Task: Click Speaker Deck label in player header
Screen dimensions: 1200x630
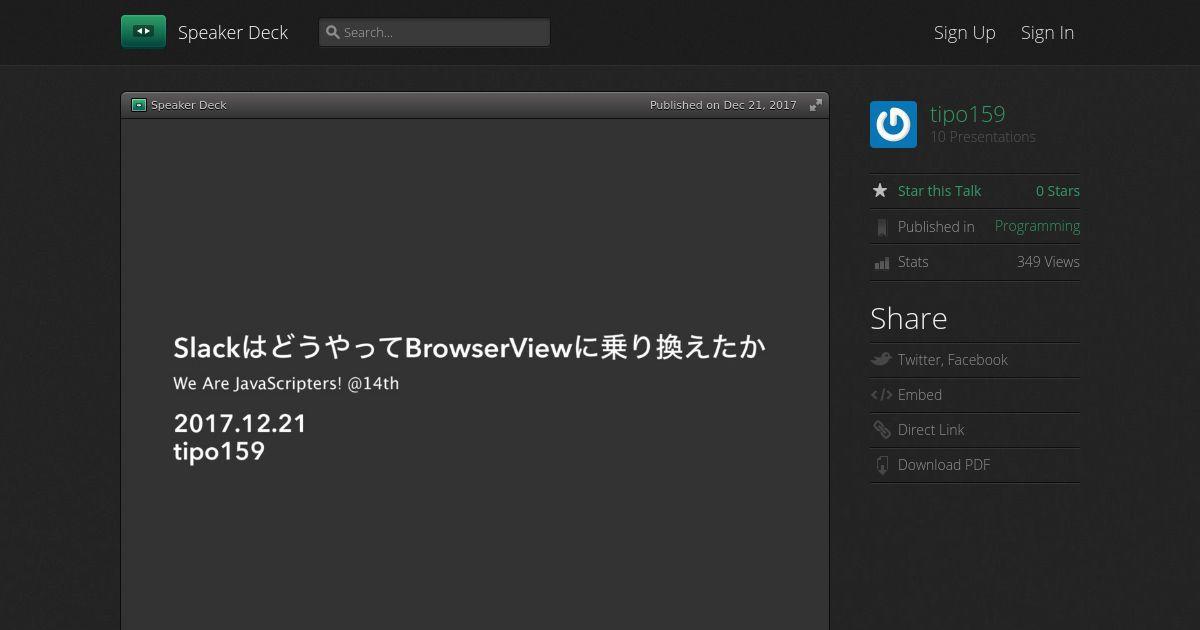Action: pyautogui.click(x=189, y=105)
